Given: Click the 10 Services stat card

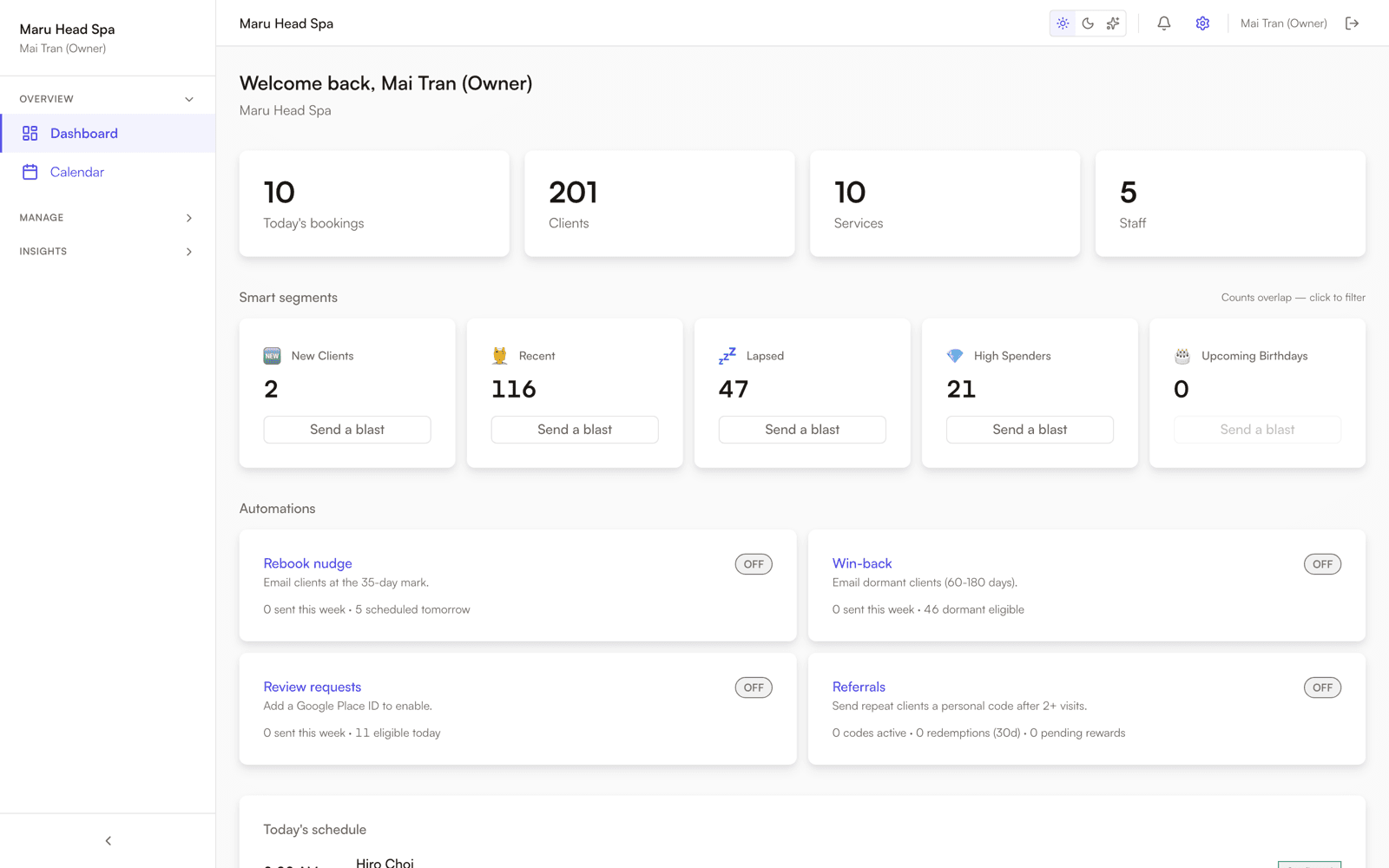Looking at the screenshot, I should [x=945, y=204].
